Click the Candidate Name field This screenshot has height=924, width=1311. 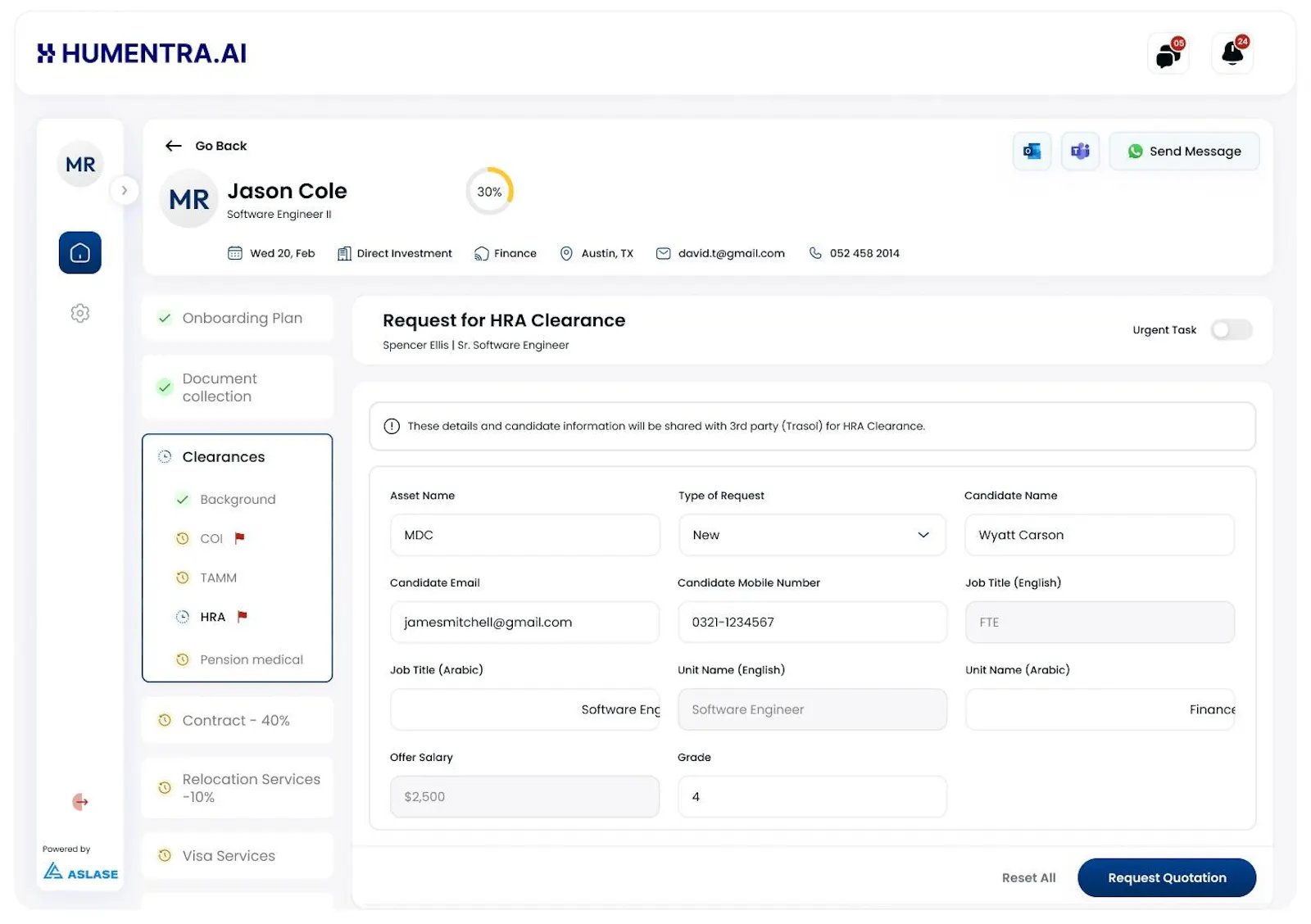[x=1100, y=535]
